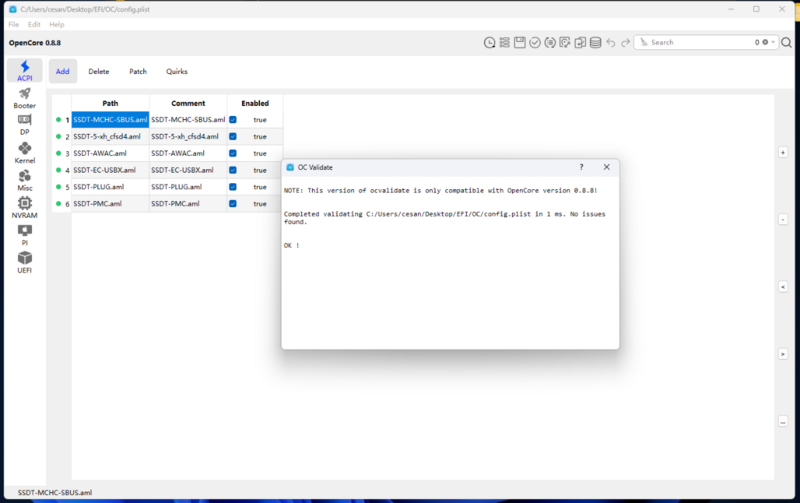Click OC Validate dialog help question mark
The height and width of the screenshot is (503, 800).
(581, 167)
